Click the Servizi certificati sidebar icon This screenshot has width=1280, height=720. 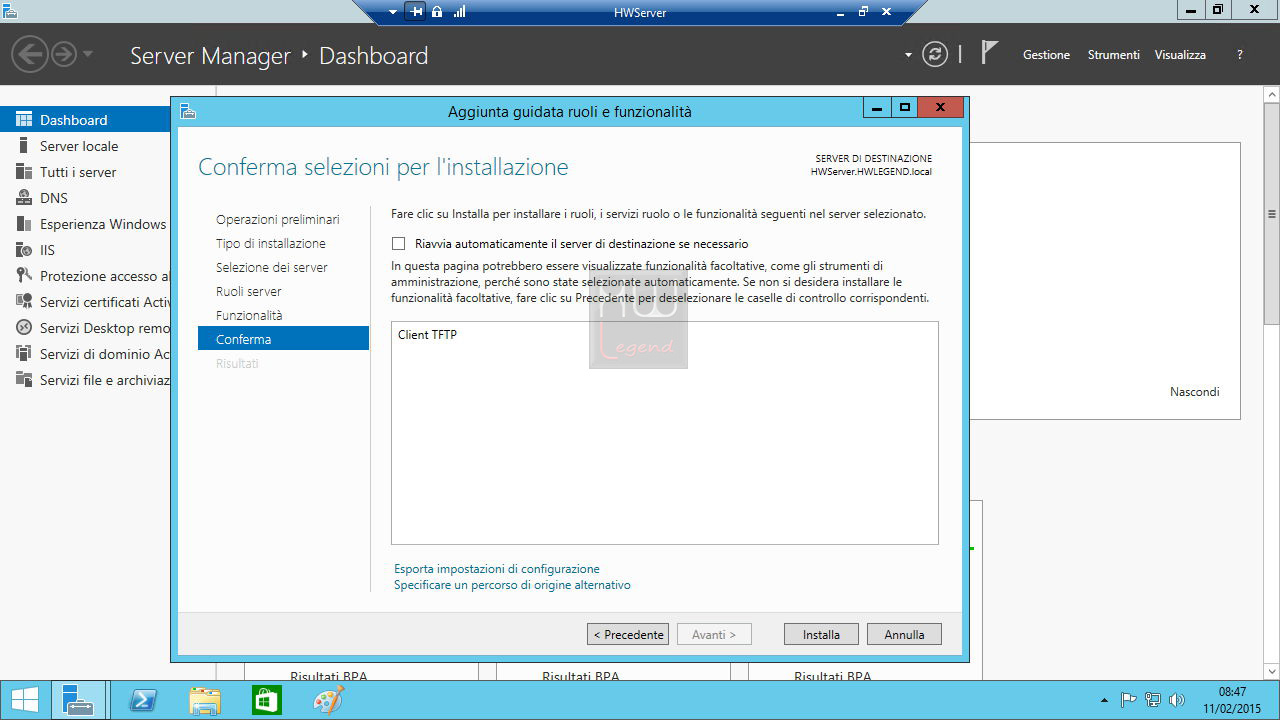coord(23,302)
